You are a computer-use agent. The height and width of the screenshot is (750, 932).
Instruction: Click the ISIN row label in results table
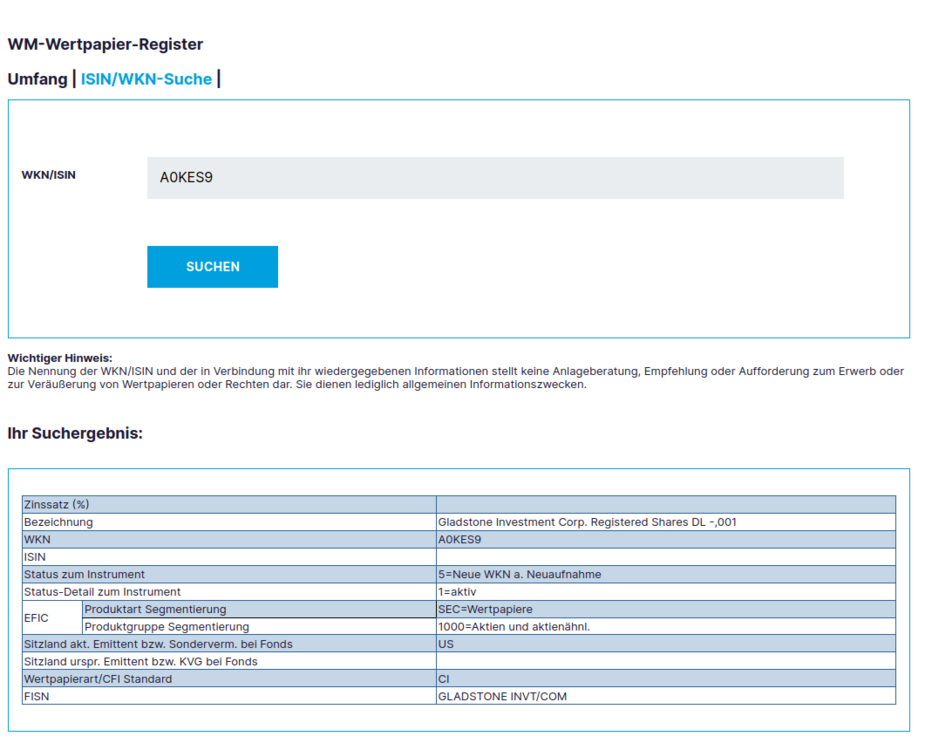coord(34,557)
